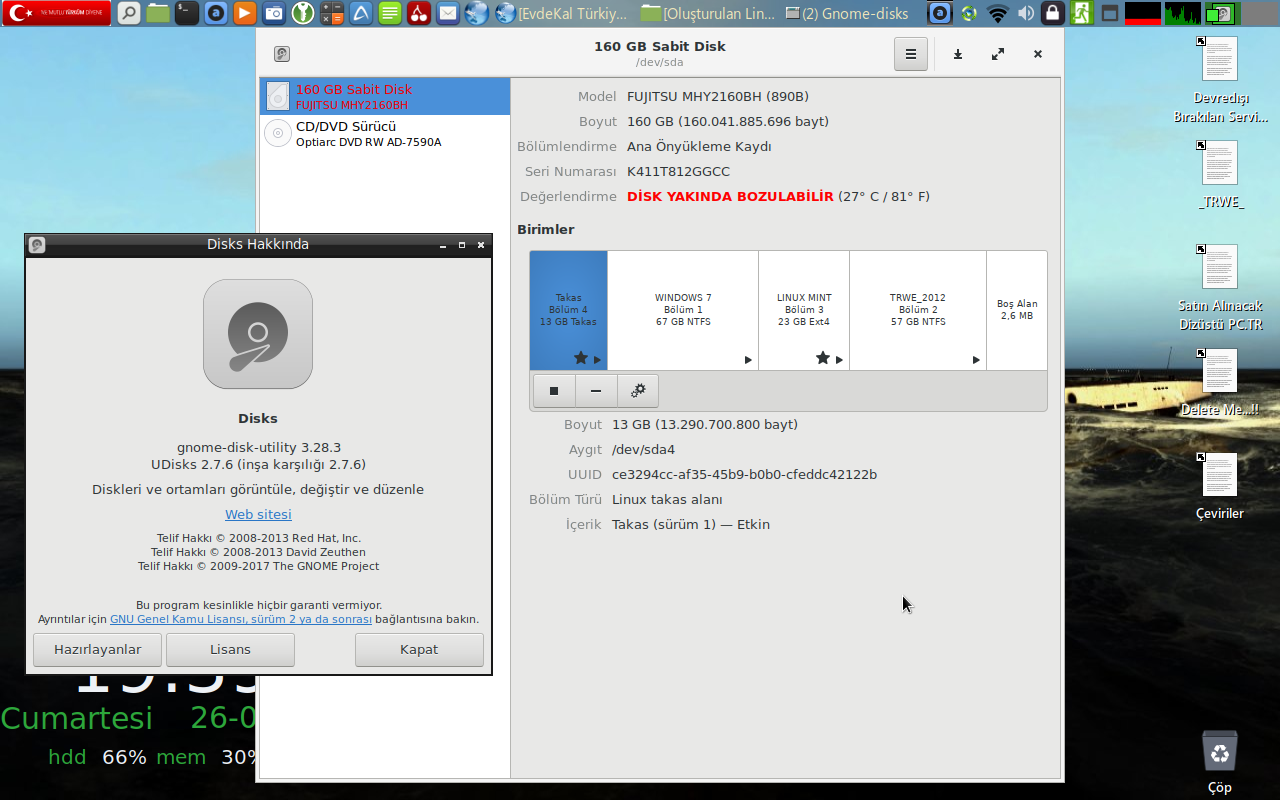Click the DİSK YAKINDA BOZULABİLİR warning
The height and width of the screenshot is (800, 1280).
(730, 196)
